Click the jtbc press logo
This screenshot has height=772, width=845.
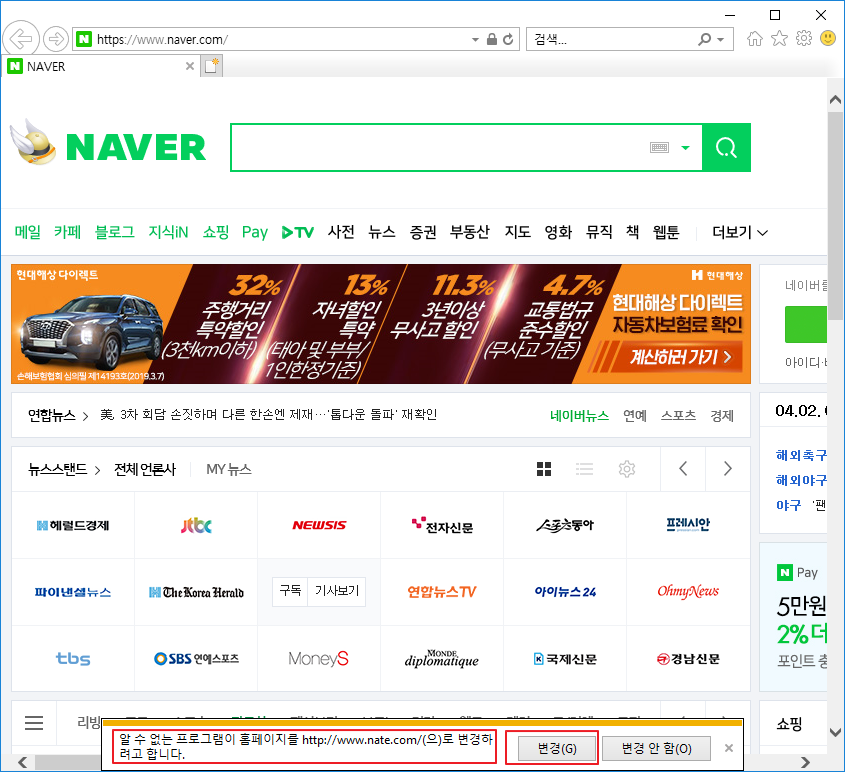(196, 525)
